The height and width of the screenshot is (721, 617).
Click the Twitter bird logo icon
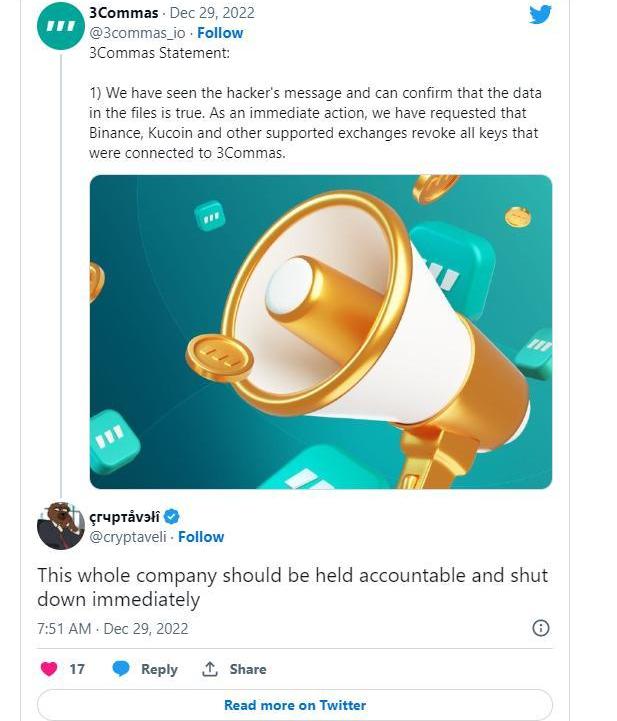tap(540, 14)
